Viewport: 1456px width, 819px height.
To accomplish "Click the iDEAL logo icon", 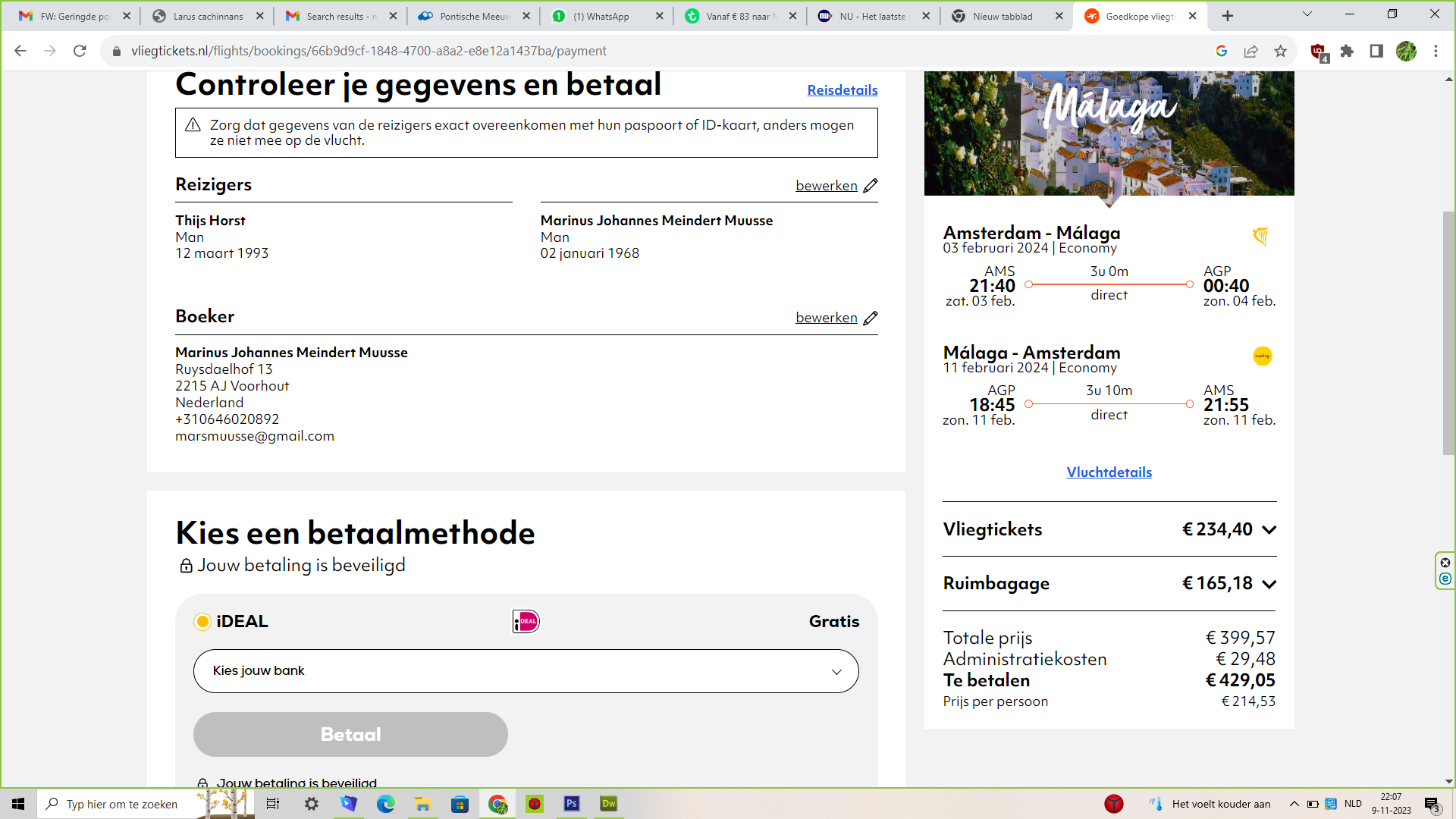I will click(526, 622).
